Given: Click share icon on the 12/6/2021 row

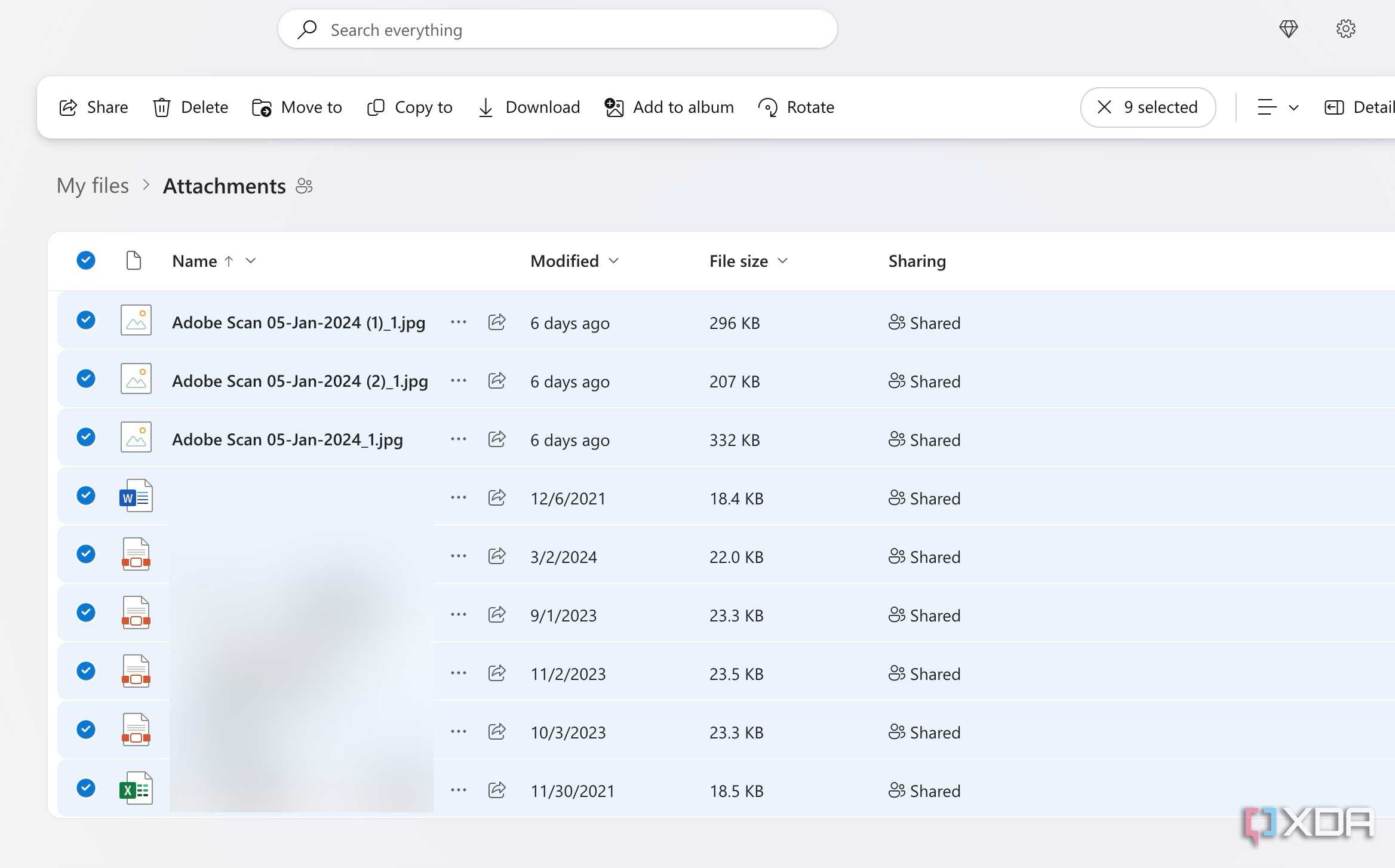Looking at the screenshot, I should 497,498.
